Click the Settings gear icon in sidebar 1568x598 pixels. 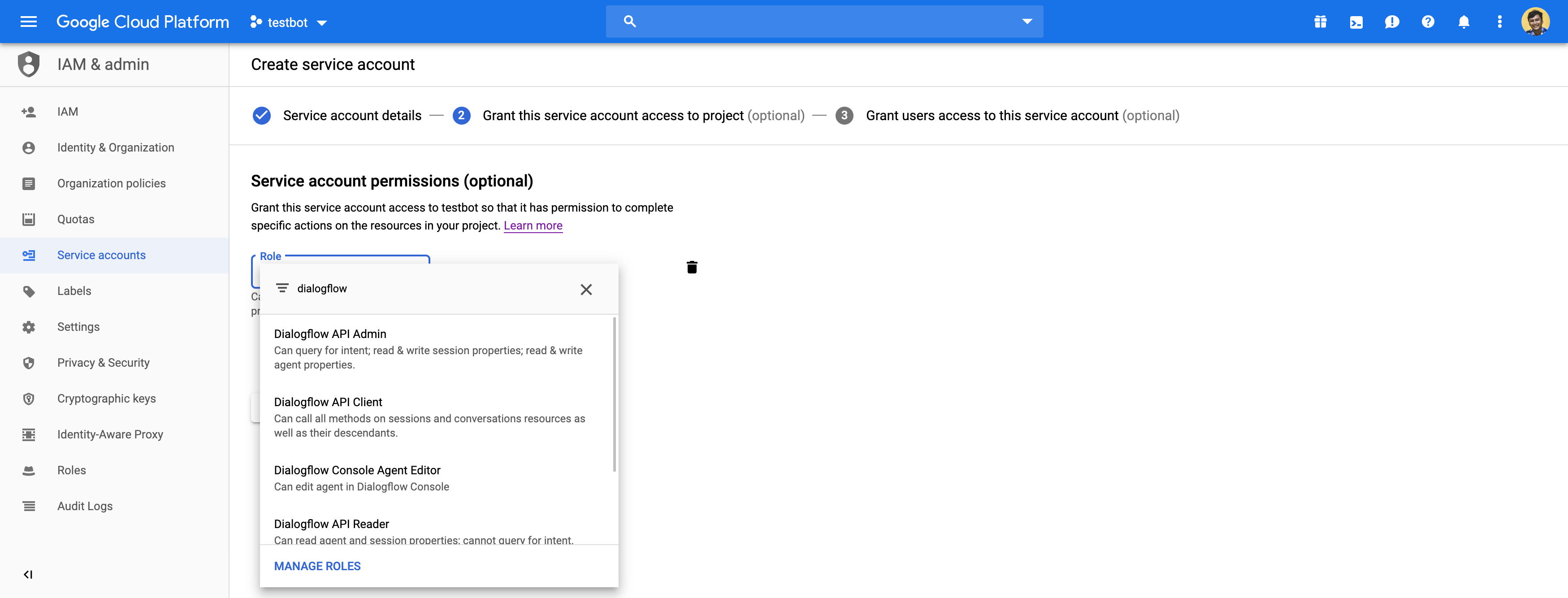click(x=28, y=326)
